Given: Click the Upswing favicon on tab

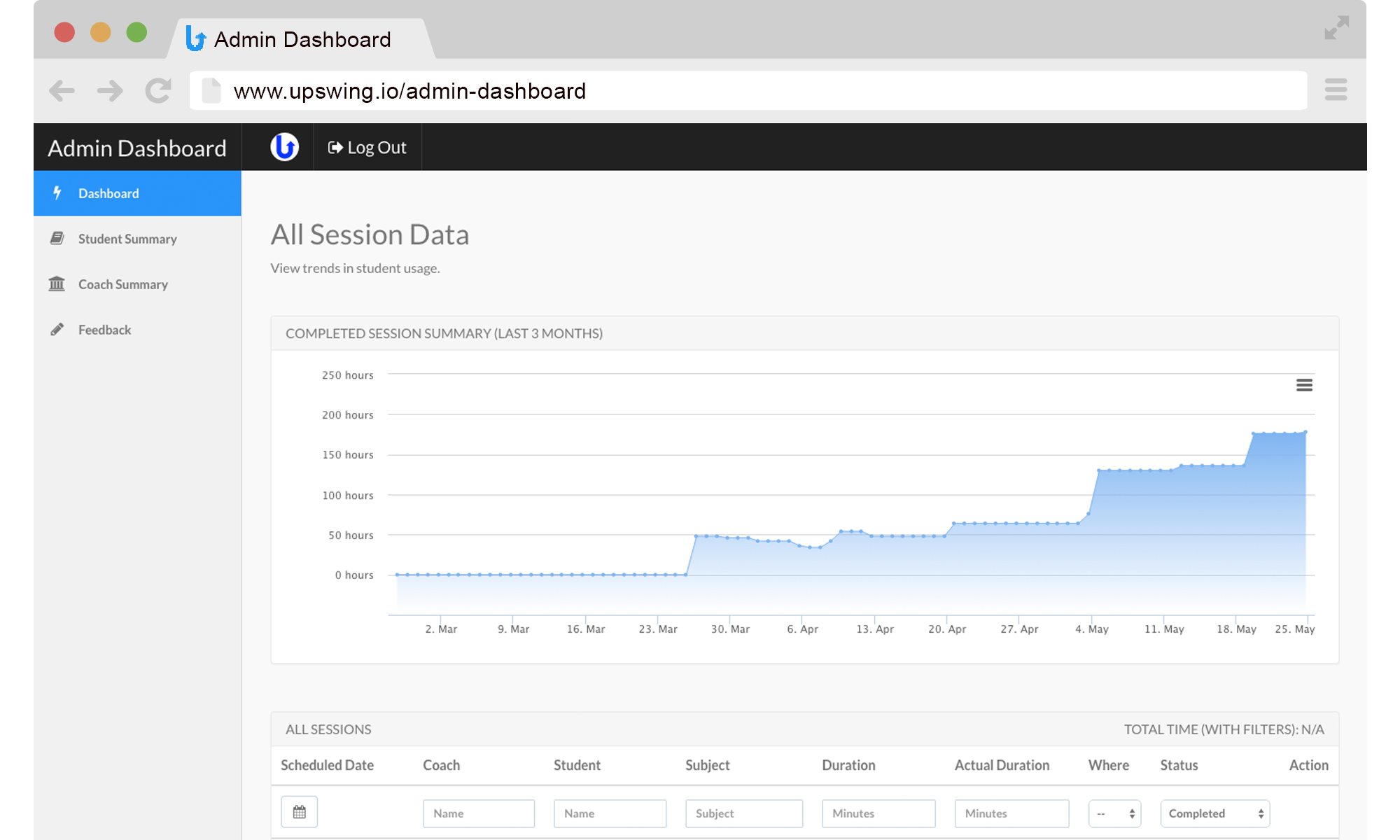Looking at the screenshot, I should coord(195,38).
